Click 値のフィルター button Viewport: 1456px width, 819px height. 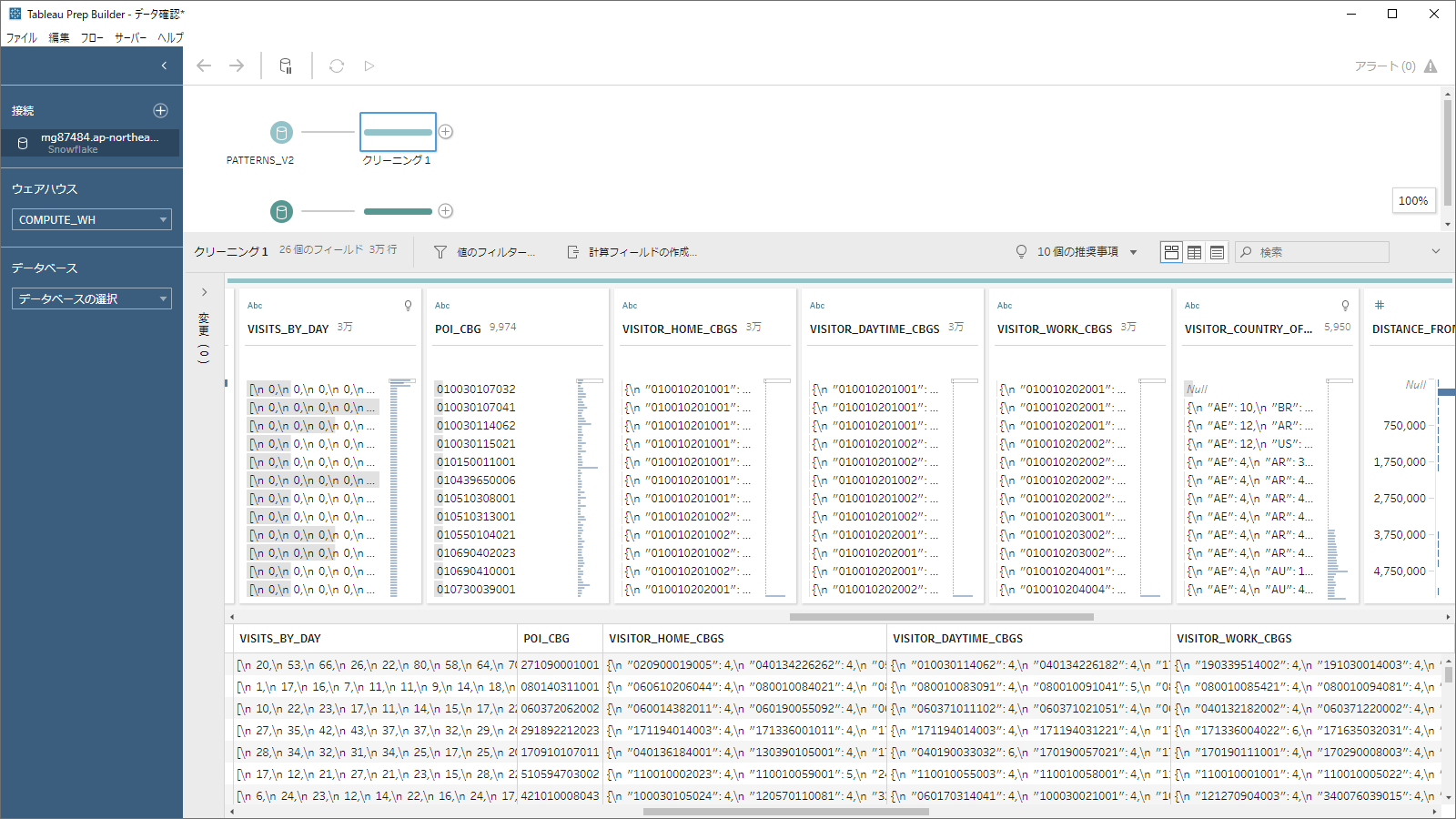pos(484,252)
